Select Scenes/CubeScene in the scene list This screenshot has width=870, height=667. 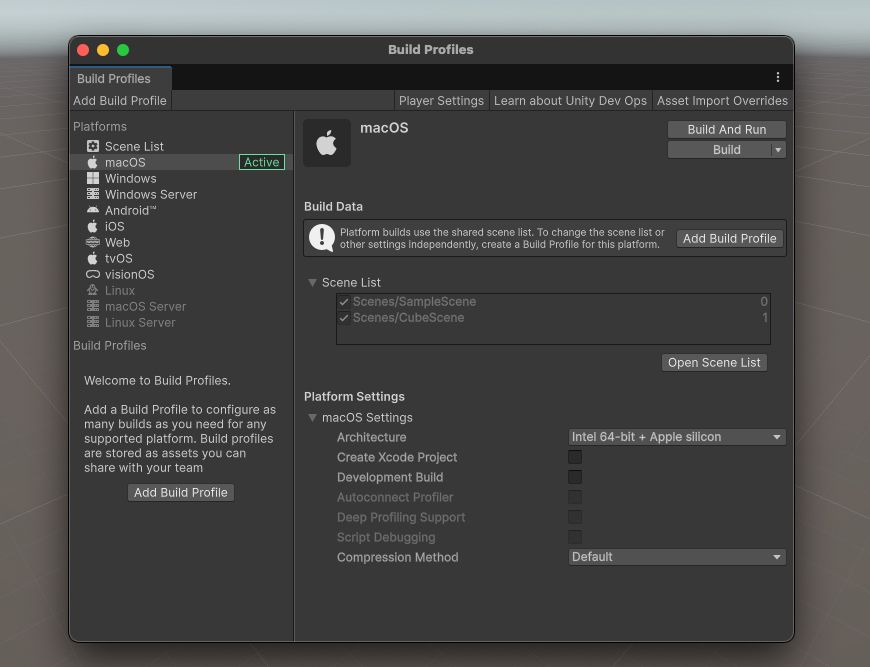tap(553, 318)
